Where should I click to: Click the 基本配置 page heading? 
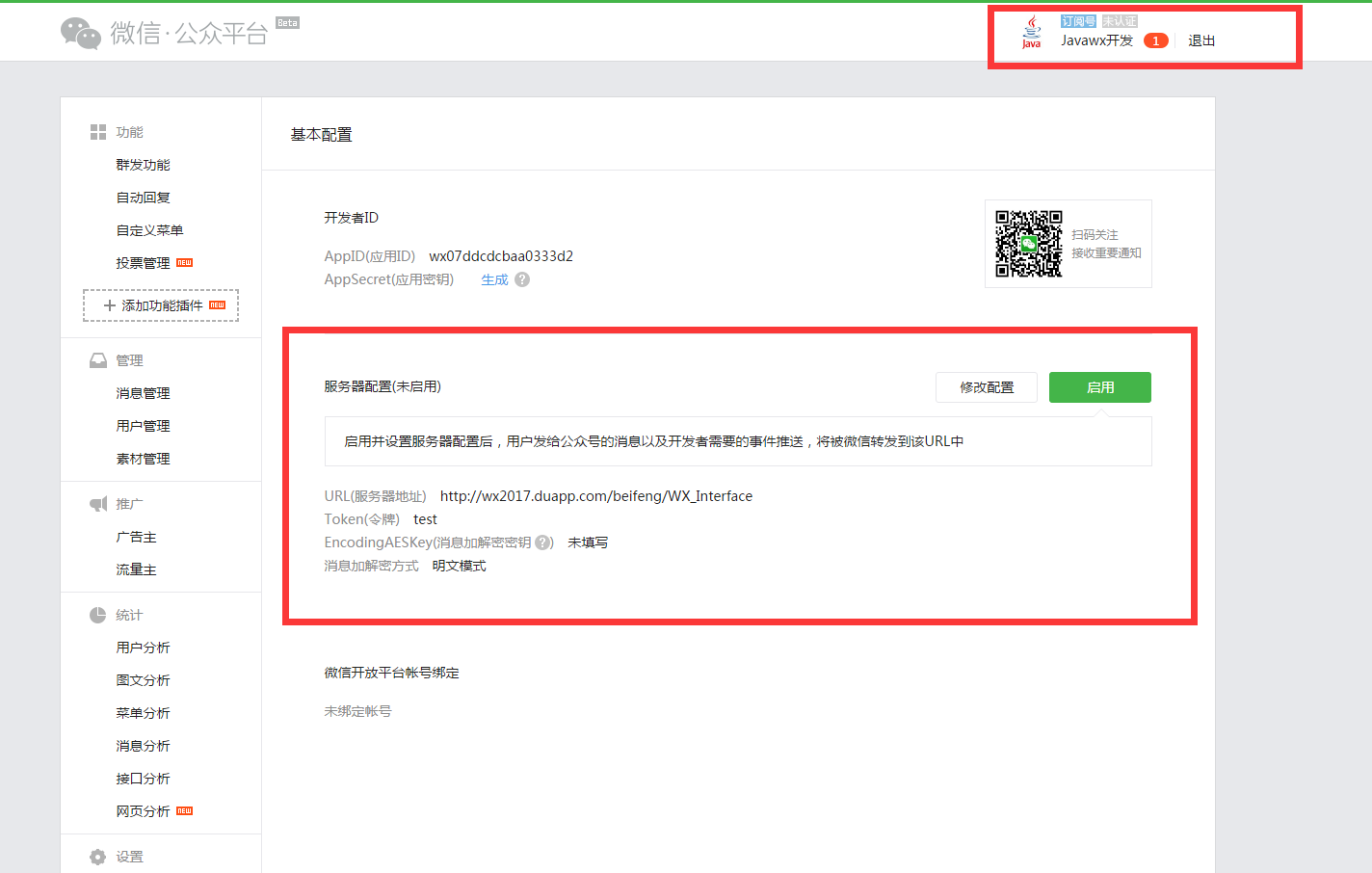[322, 135]
